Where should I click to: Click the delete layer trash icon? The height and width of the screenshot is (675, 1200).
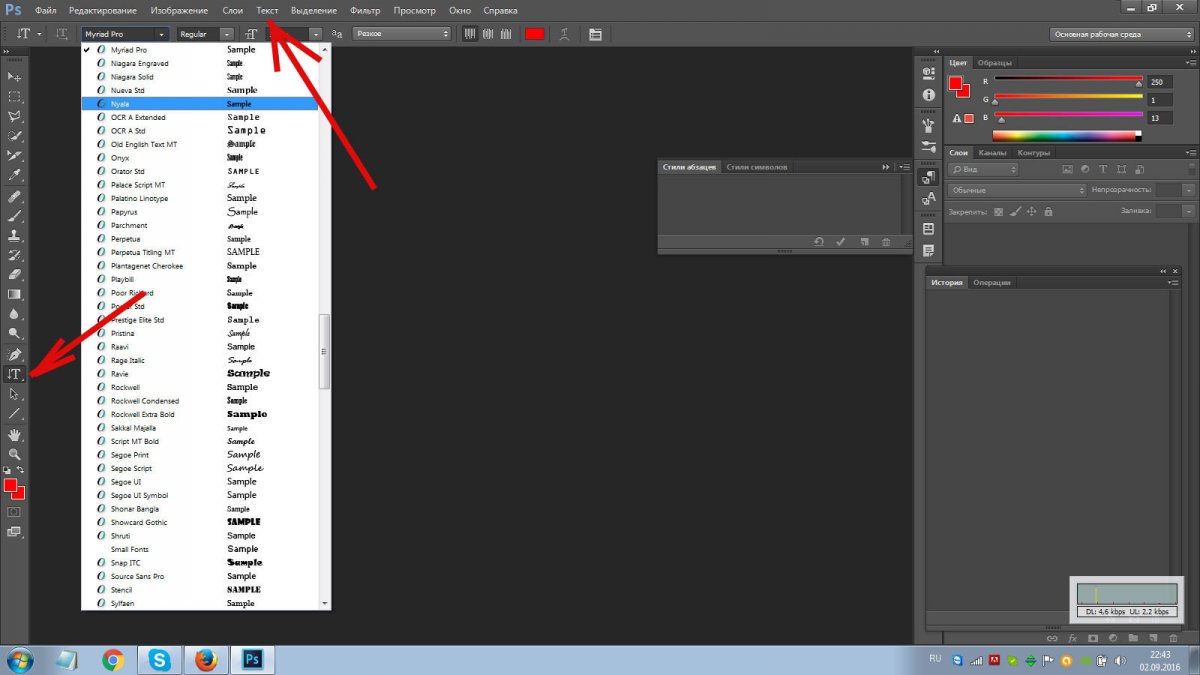point(1174,637)
